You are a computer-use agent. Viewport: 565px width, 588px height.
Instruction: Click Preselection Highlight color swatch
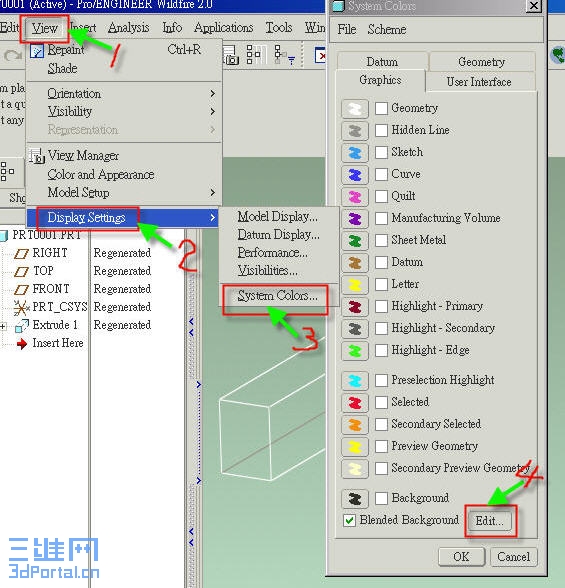(355, 381)
